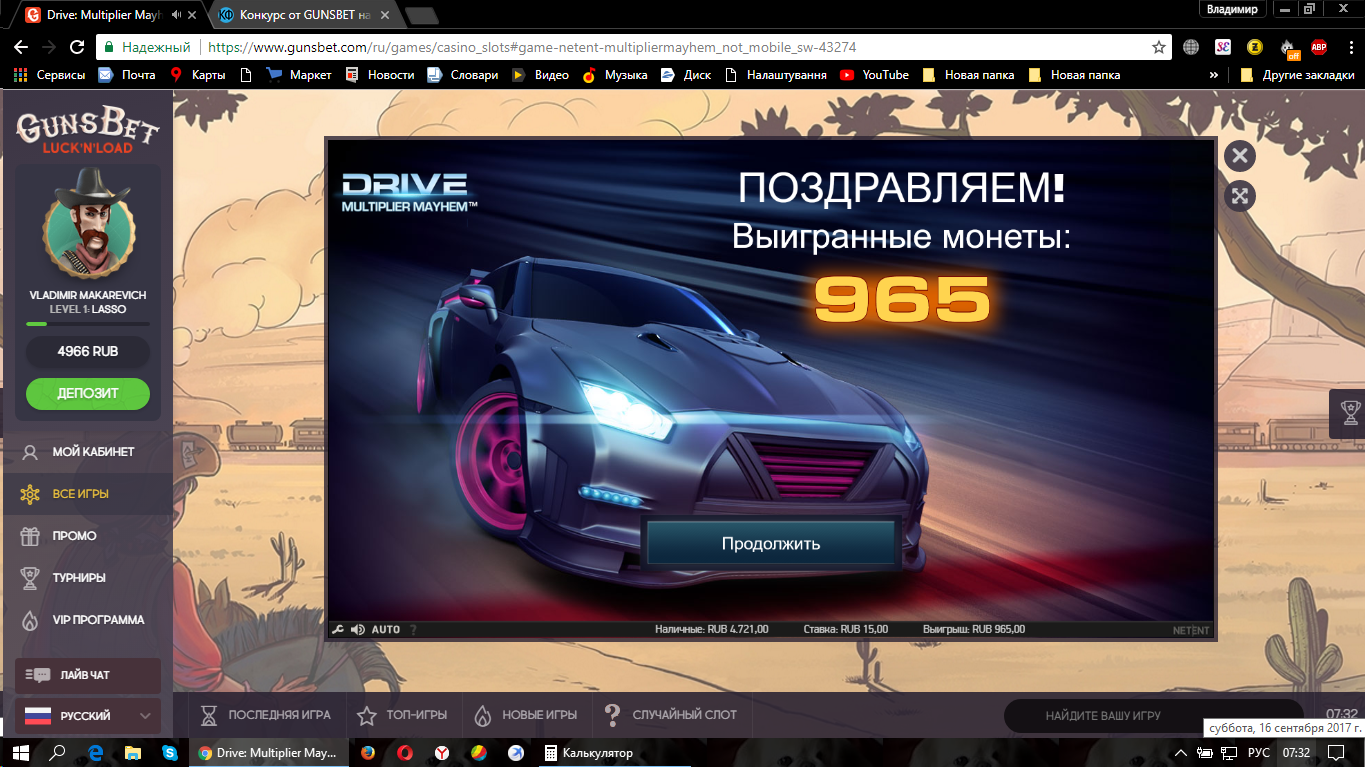Reload the page
Screen dimensions: 1365x767
pos(77,47)
